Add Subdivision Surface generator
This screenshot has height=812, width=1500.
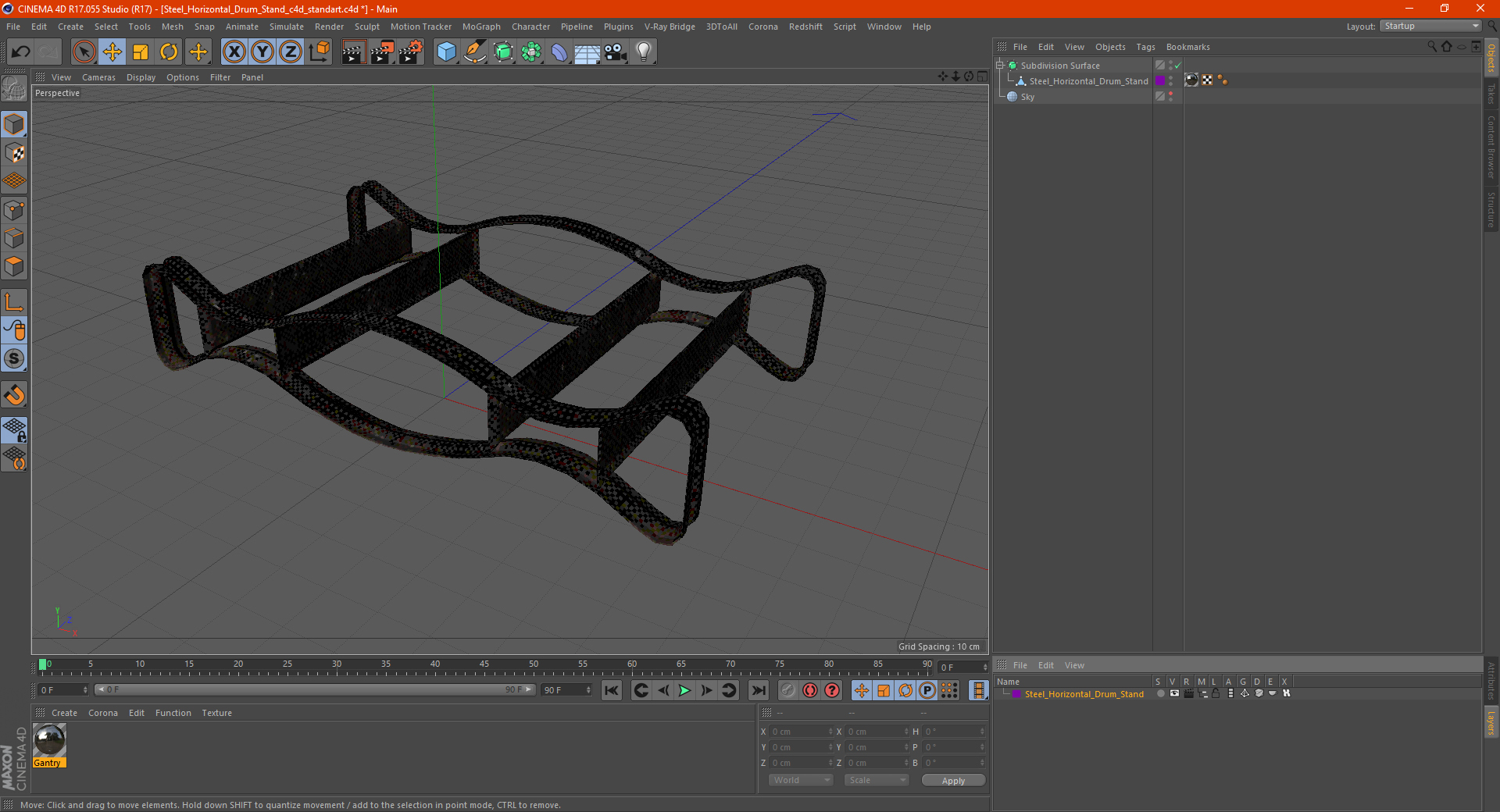pos(503,52)
